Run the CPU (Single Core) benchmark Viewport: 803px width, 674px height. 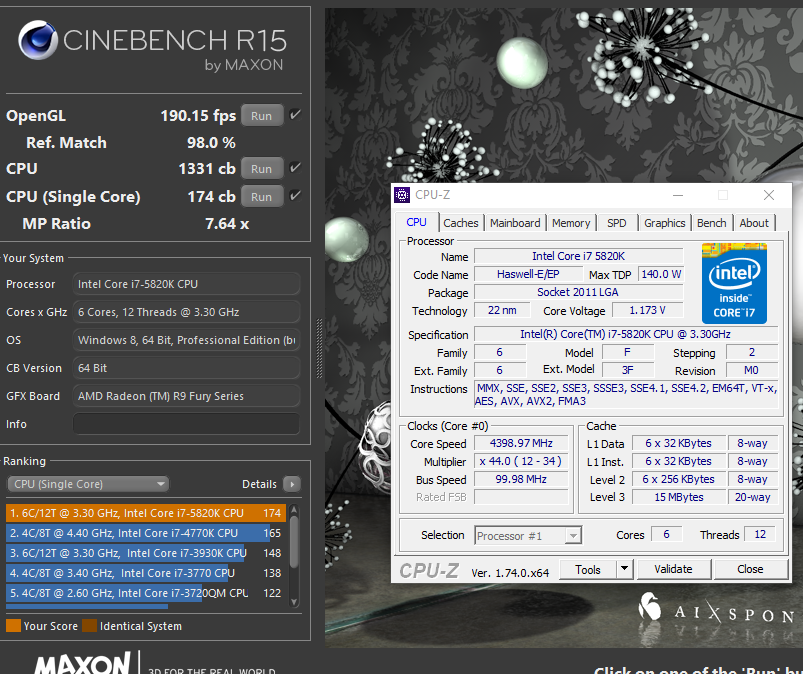click(x=262, y=197)
